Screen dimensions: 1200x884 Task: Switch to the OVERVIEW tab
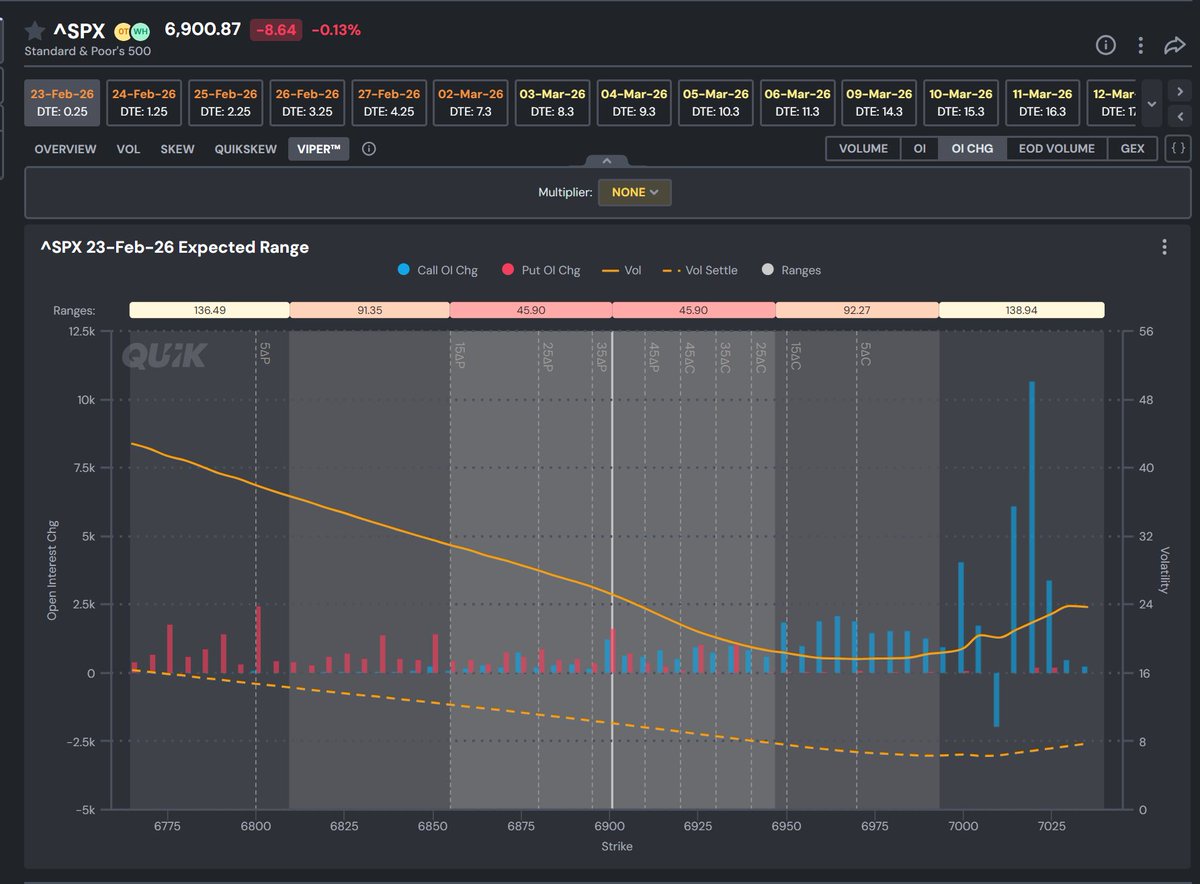pyautogui.click(x=65, y=149)
